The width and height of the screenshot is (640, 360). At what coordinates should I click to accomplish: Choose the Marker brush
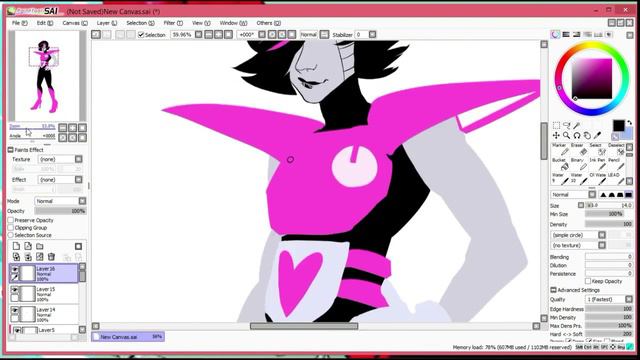pyautogui.click(x=560, y=150)
